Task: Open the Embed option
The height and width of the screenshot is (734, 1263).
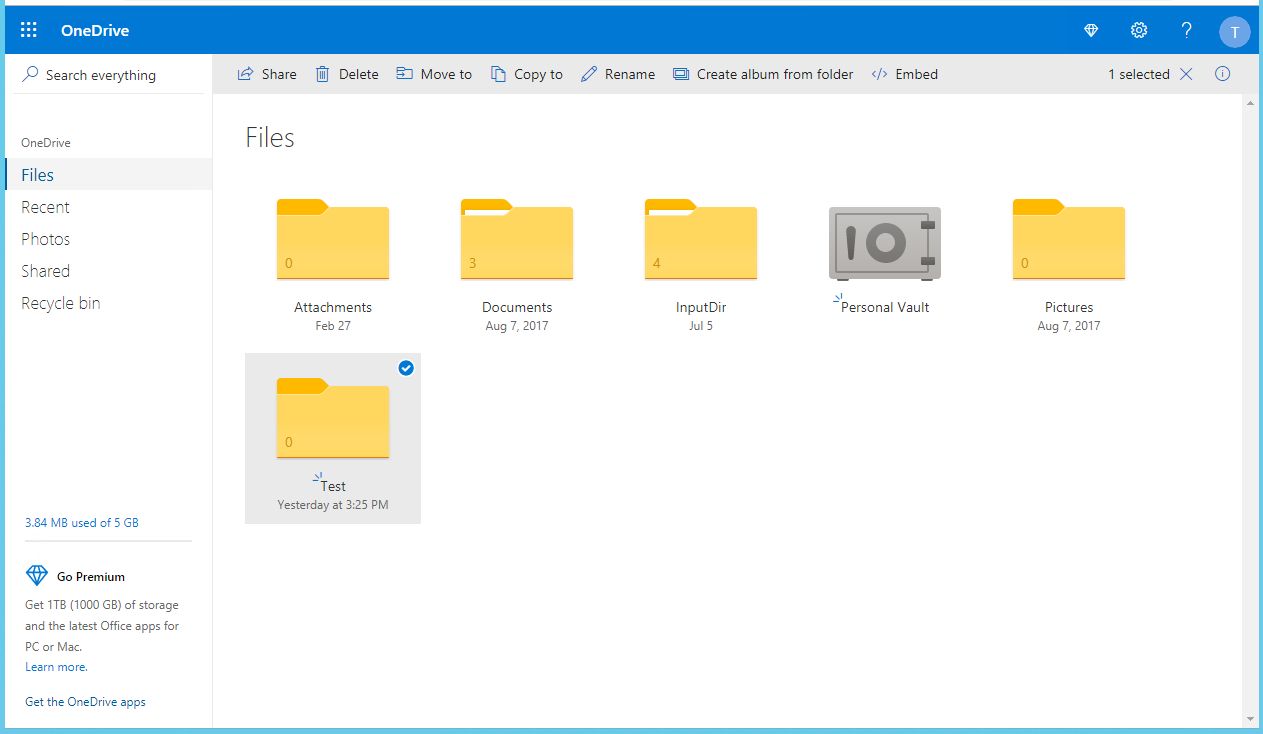Action: click(x=904, y=73)
